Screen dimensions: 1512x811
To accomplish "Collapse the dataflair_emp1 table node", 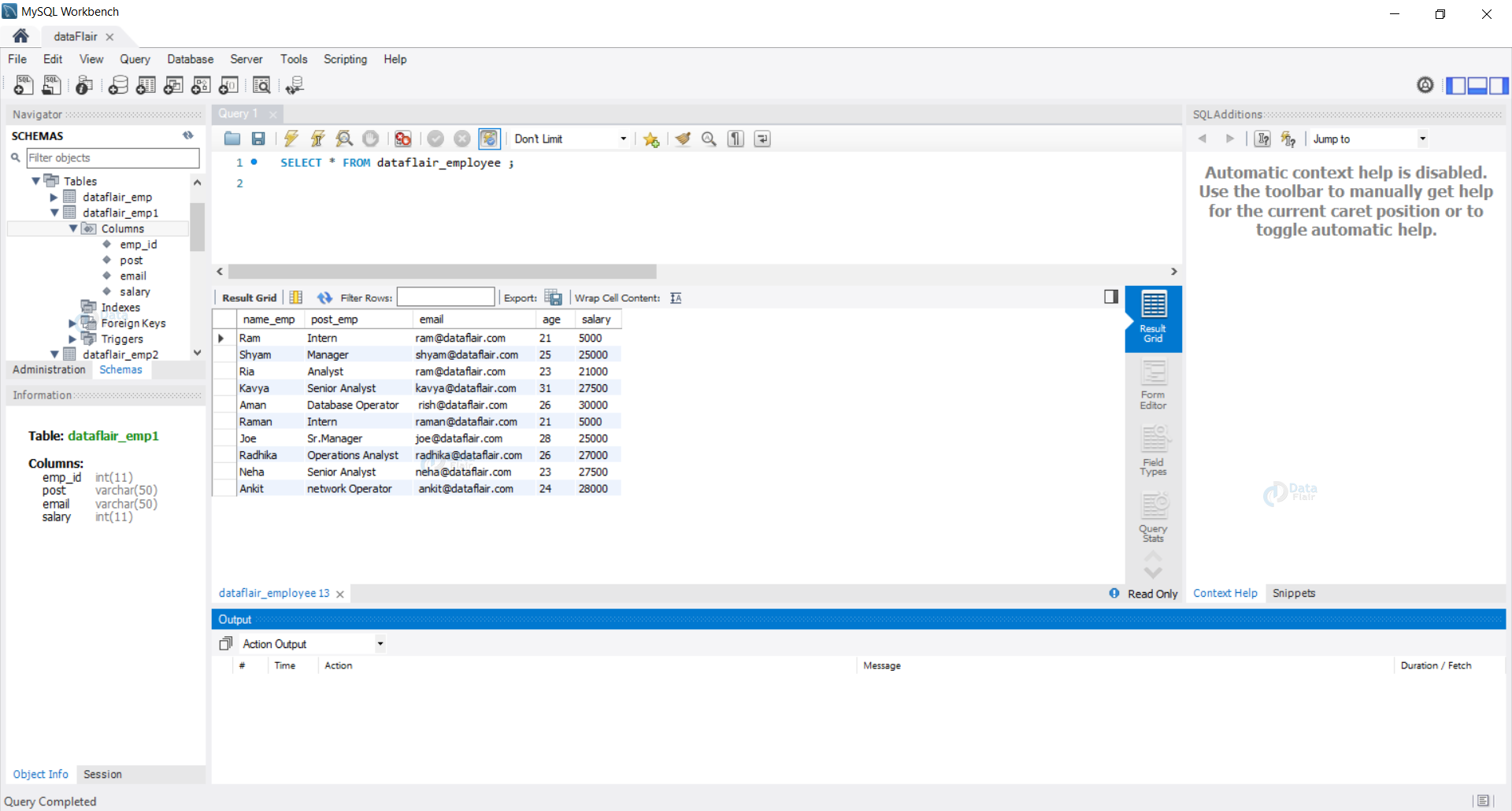I will click(x=54, y=213).
